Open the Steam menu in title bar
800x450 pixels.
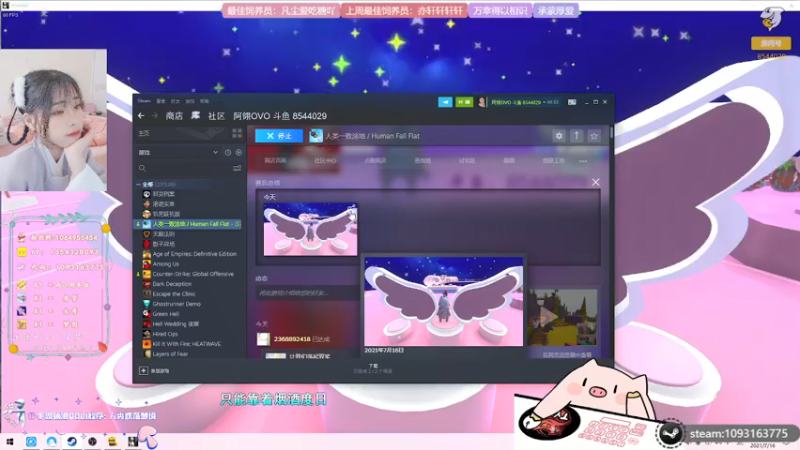[x=144, y=101]
